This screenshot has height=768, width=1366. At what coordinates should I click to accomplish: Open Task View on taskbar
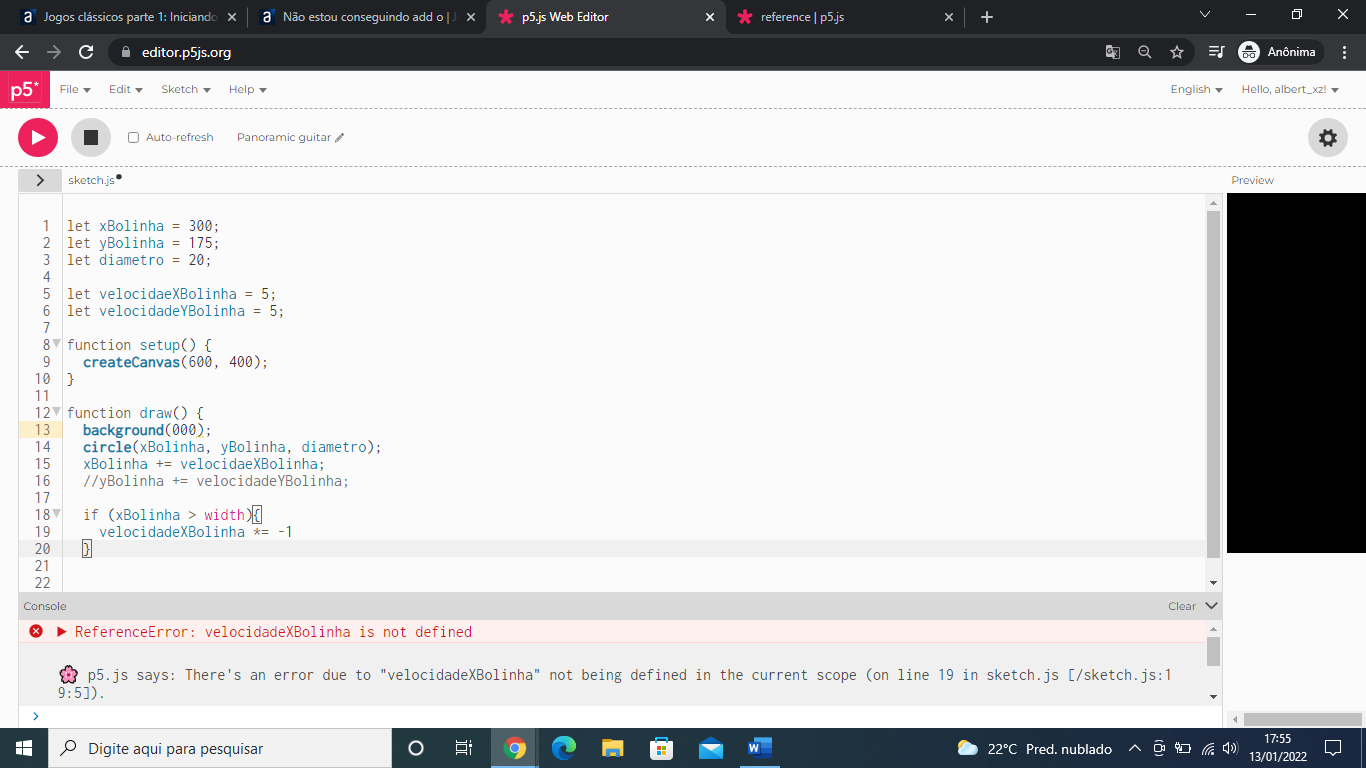(x=464, y=748)
